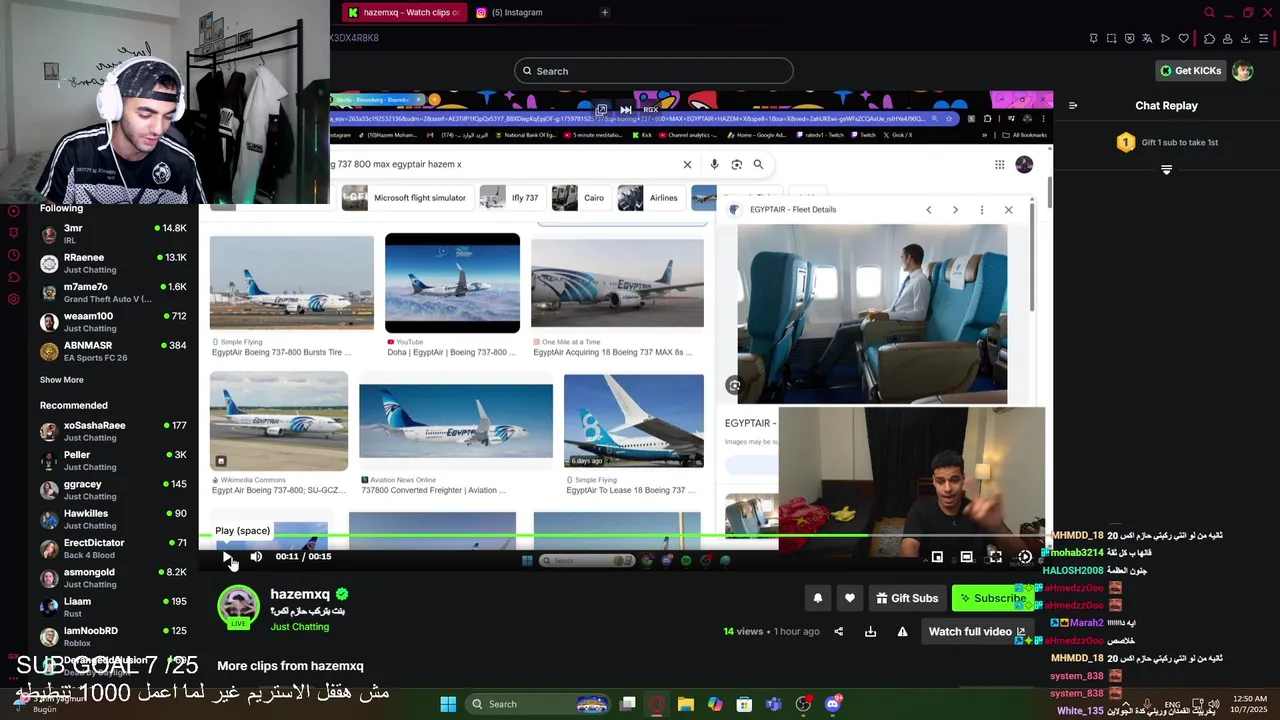
Task: Open Discord from the taskbar
Action: click(x=833, y=704)
